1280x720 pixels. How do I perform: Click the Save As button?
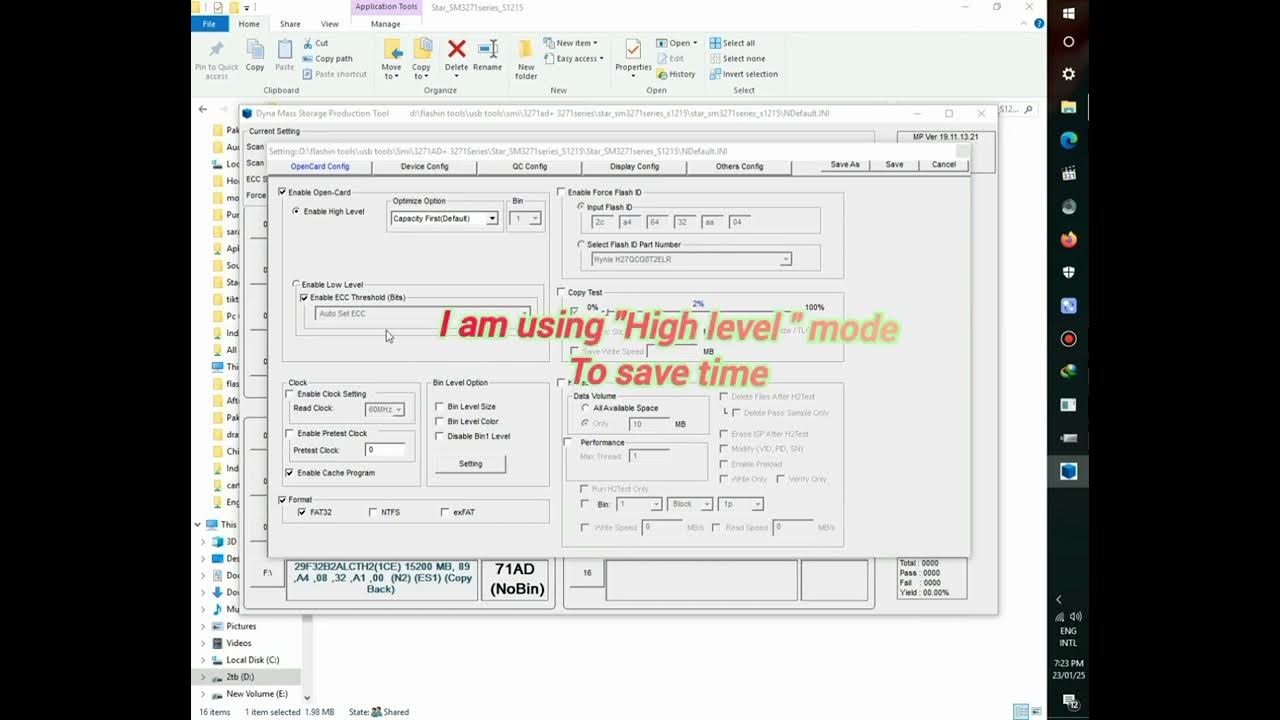coord(845,164)
